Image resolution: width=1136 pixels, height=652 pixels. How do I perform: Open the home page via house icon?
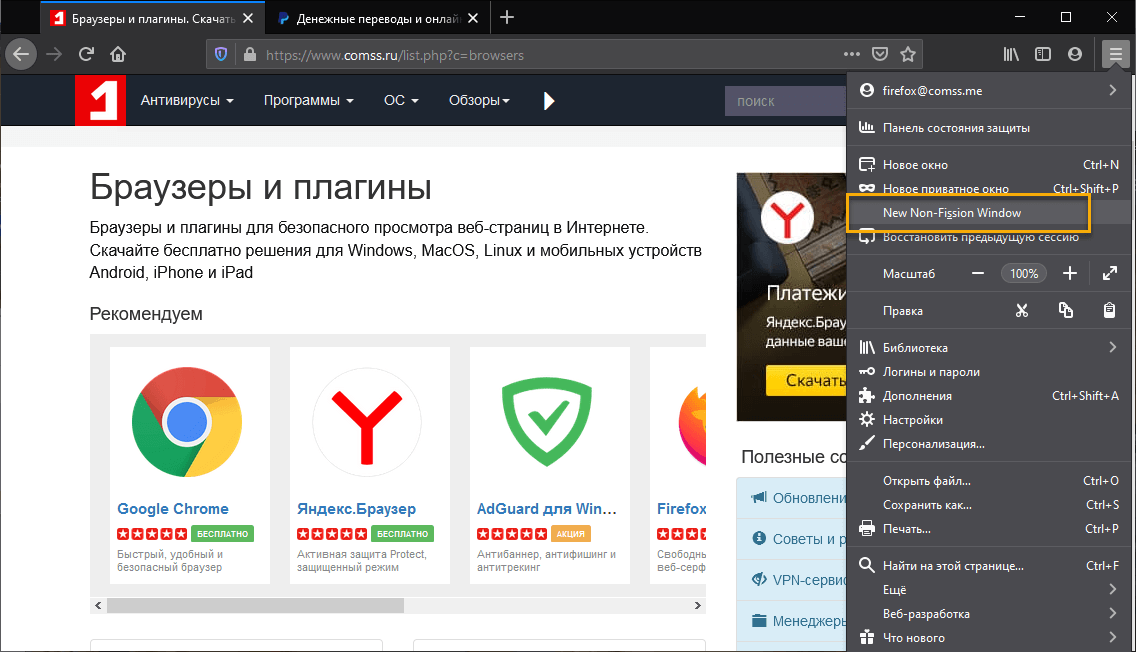pos(118,54)
